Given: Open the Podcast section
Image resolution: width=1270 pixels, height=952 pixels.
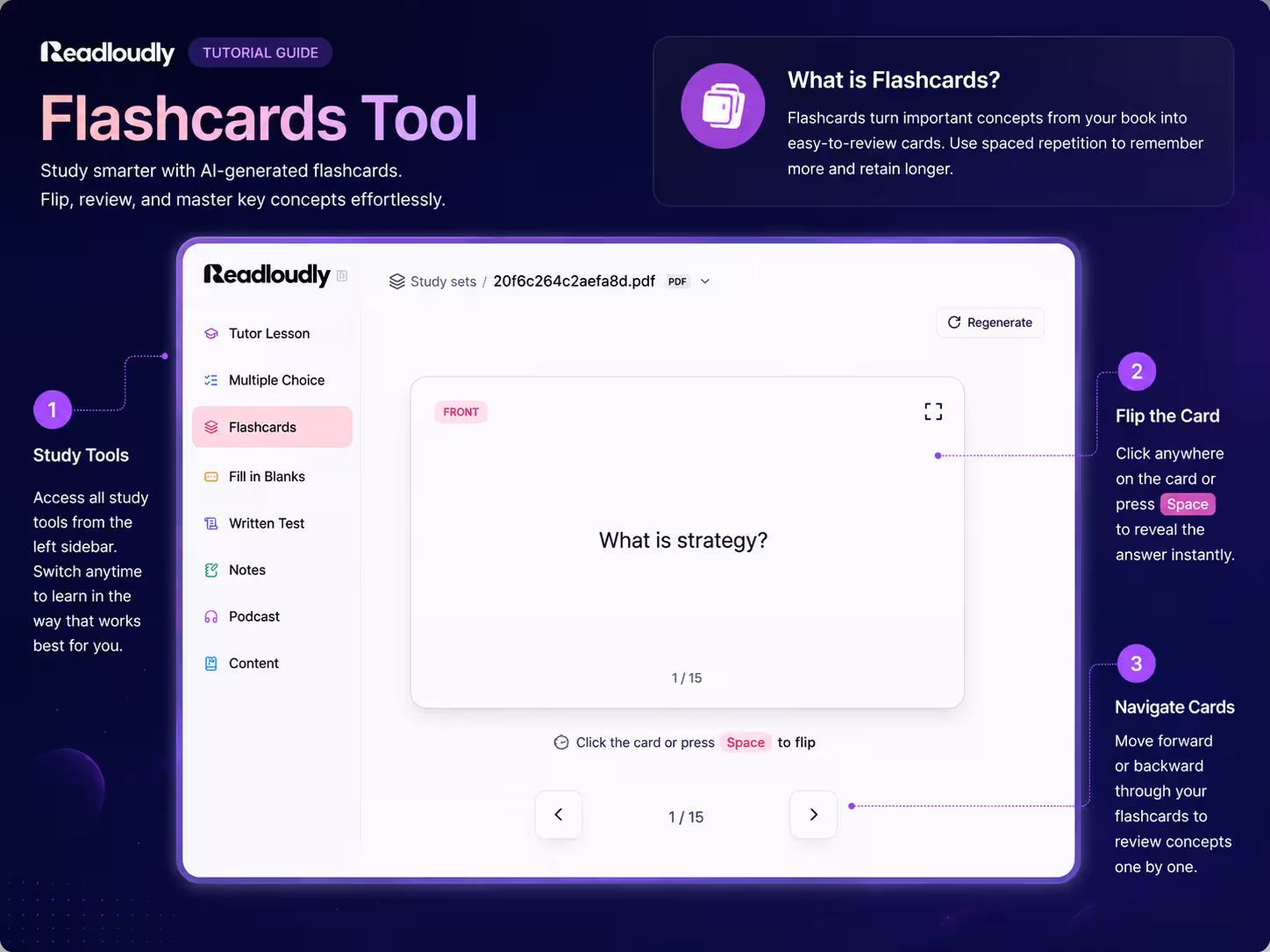Looking at the screenshot, I should pyautogui.click(x=272, y=616).
